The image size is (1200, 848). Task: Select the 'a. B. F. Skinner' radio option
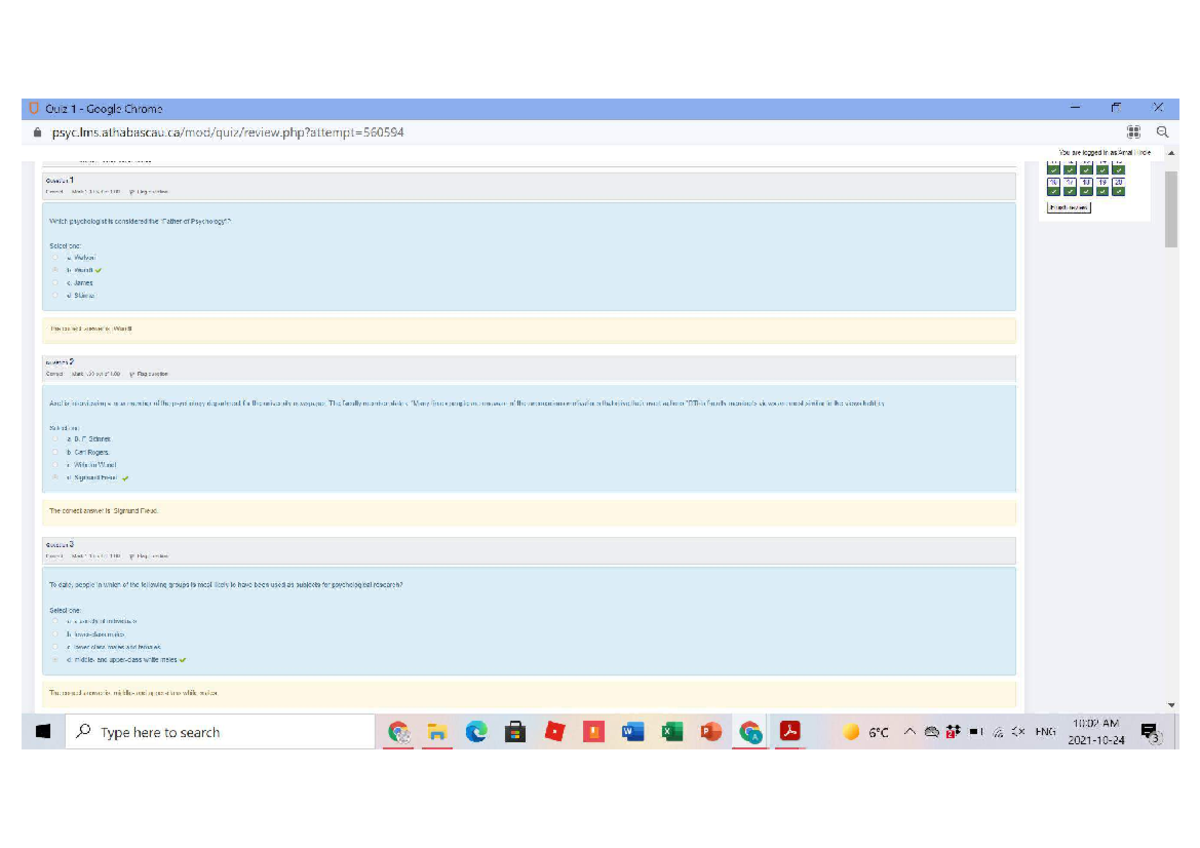[x=56, y=439]
